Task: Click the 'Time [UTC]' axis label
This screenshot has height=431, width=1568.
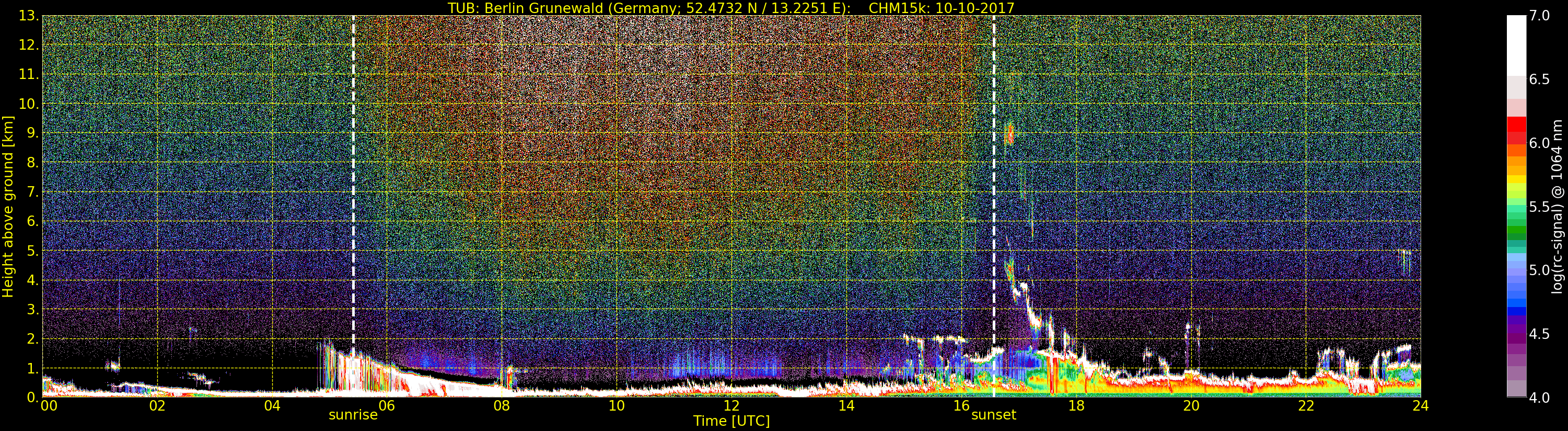Action: pos(731,421)
